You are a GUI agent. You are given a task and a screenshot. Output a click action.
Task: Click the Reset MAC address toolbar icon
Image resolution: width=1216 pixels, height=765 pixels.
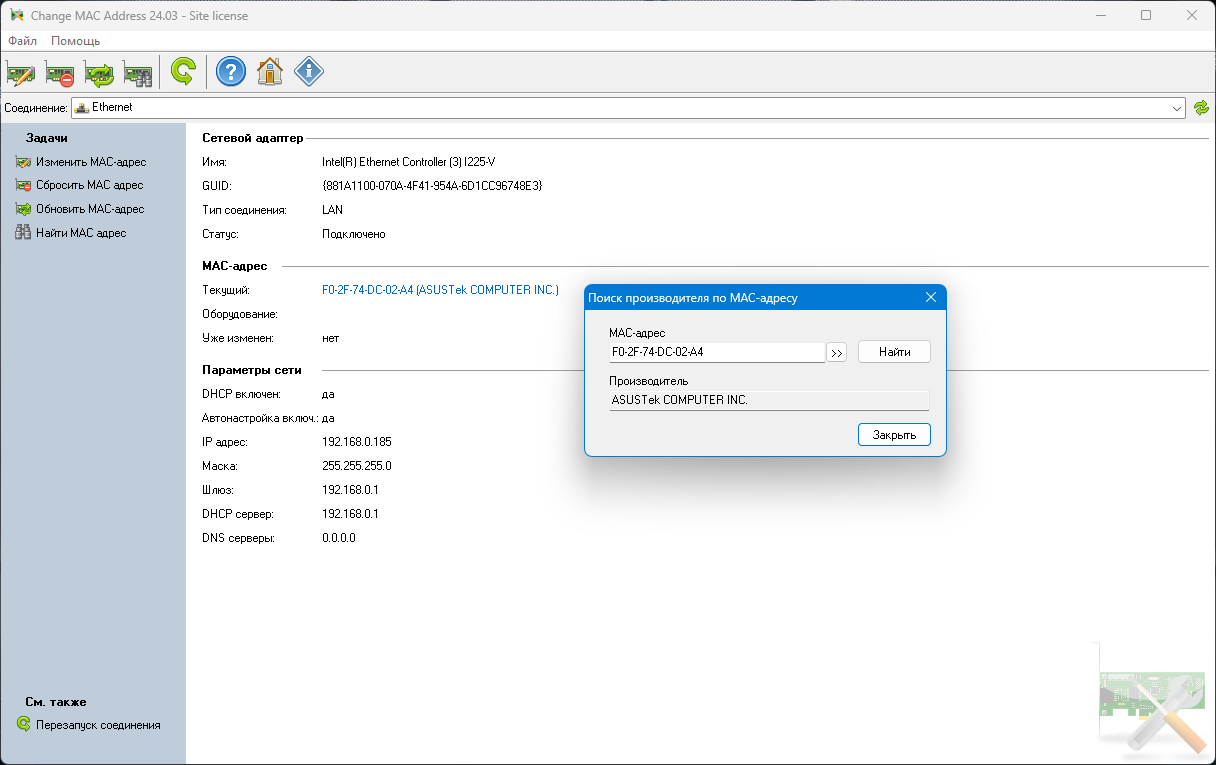tap(60, 72)
